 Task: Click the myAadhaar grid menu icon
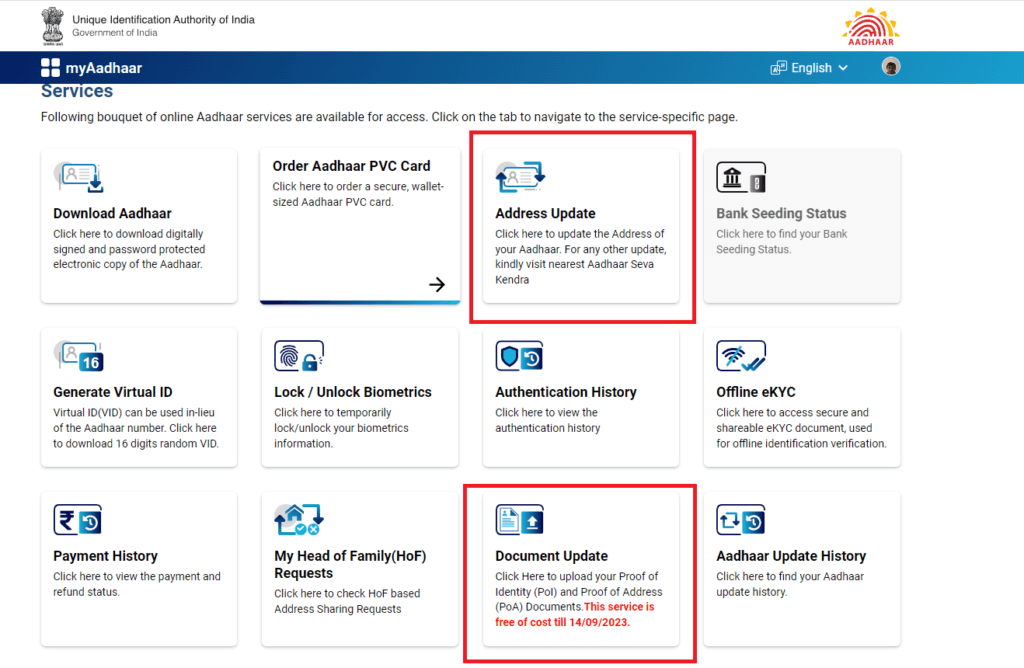[50, 68]
